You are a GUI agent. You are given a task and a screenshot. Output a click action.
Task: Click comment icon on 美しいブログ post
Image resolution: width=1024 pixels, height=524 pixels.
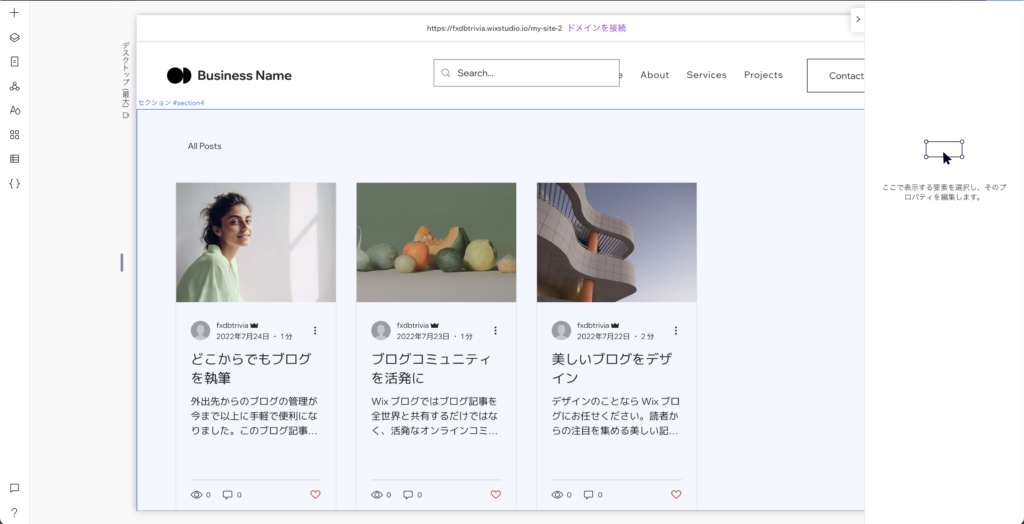click(588, 495)
